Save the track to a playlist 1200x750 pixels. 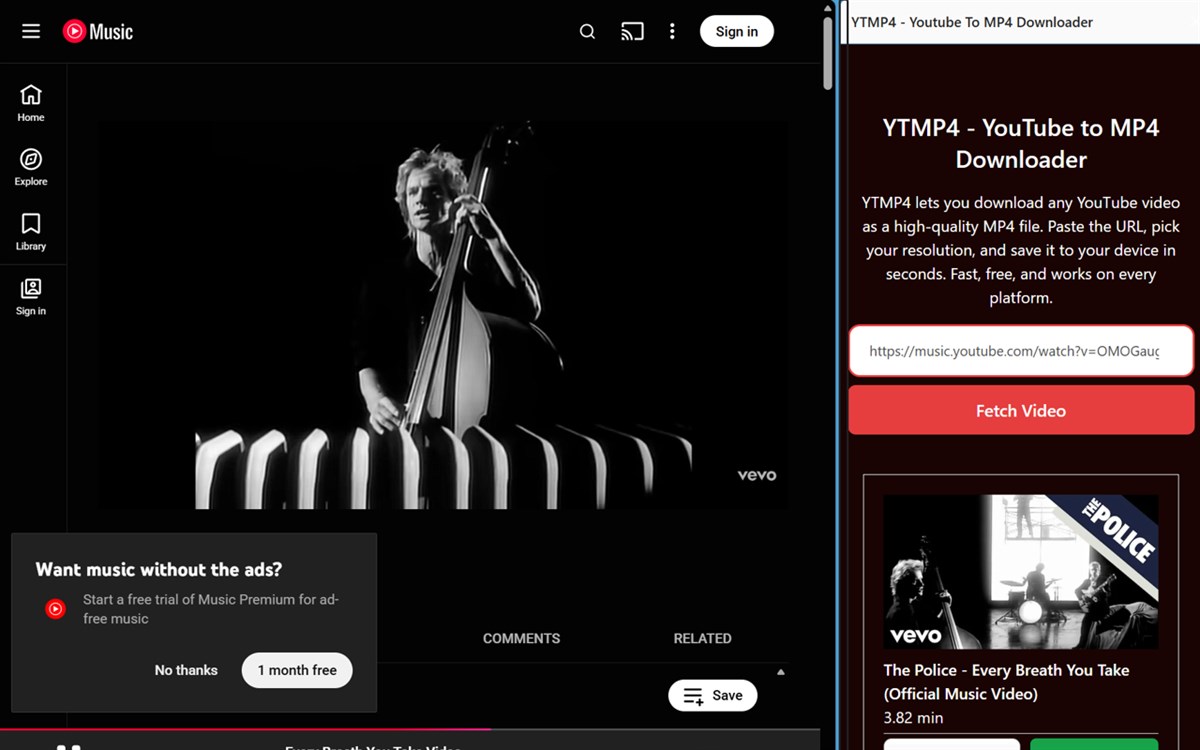(x=713, y=695)
